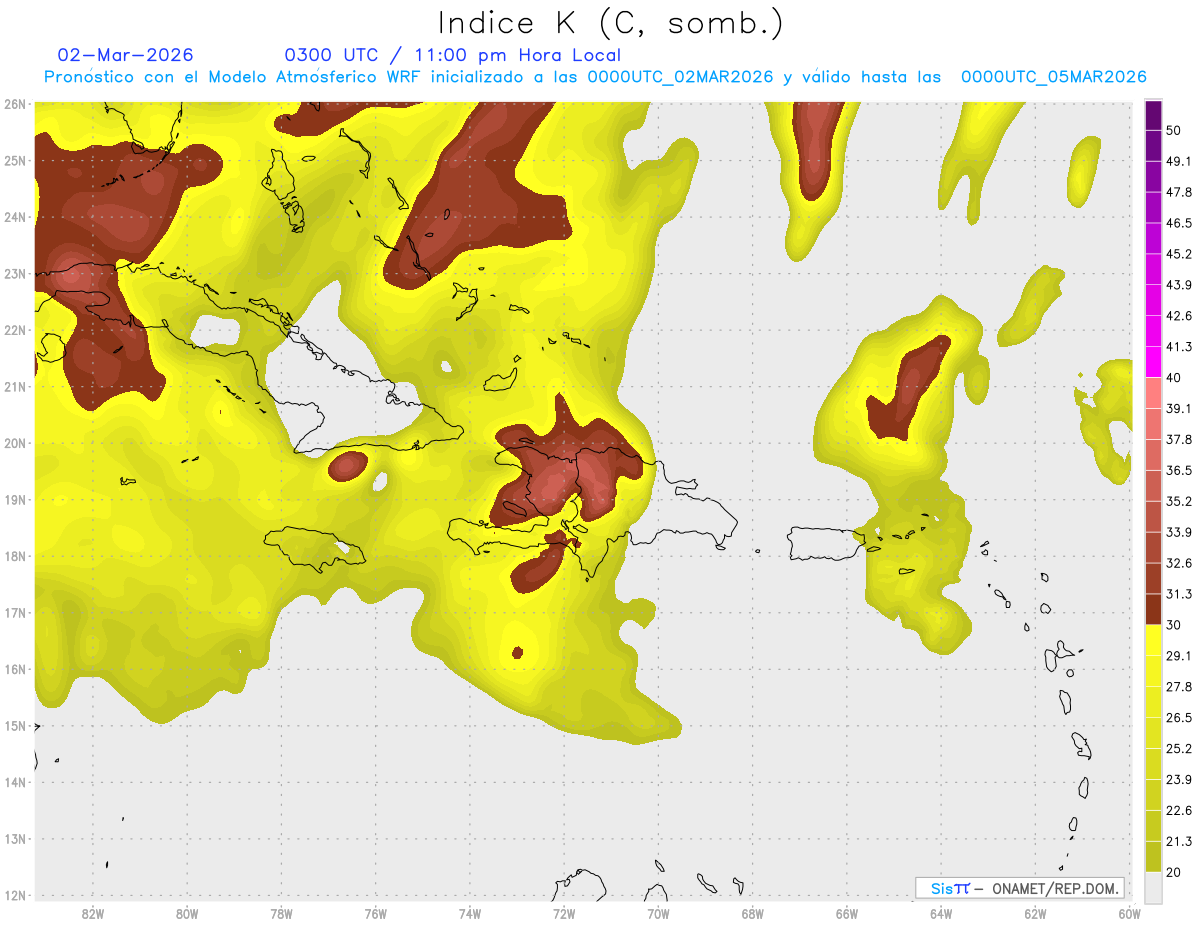Click the color bar label "49.1"
Image resolution: width=1200 pixels, height=927 pixels.
point(1180,161)
